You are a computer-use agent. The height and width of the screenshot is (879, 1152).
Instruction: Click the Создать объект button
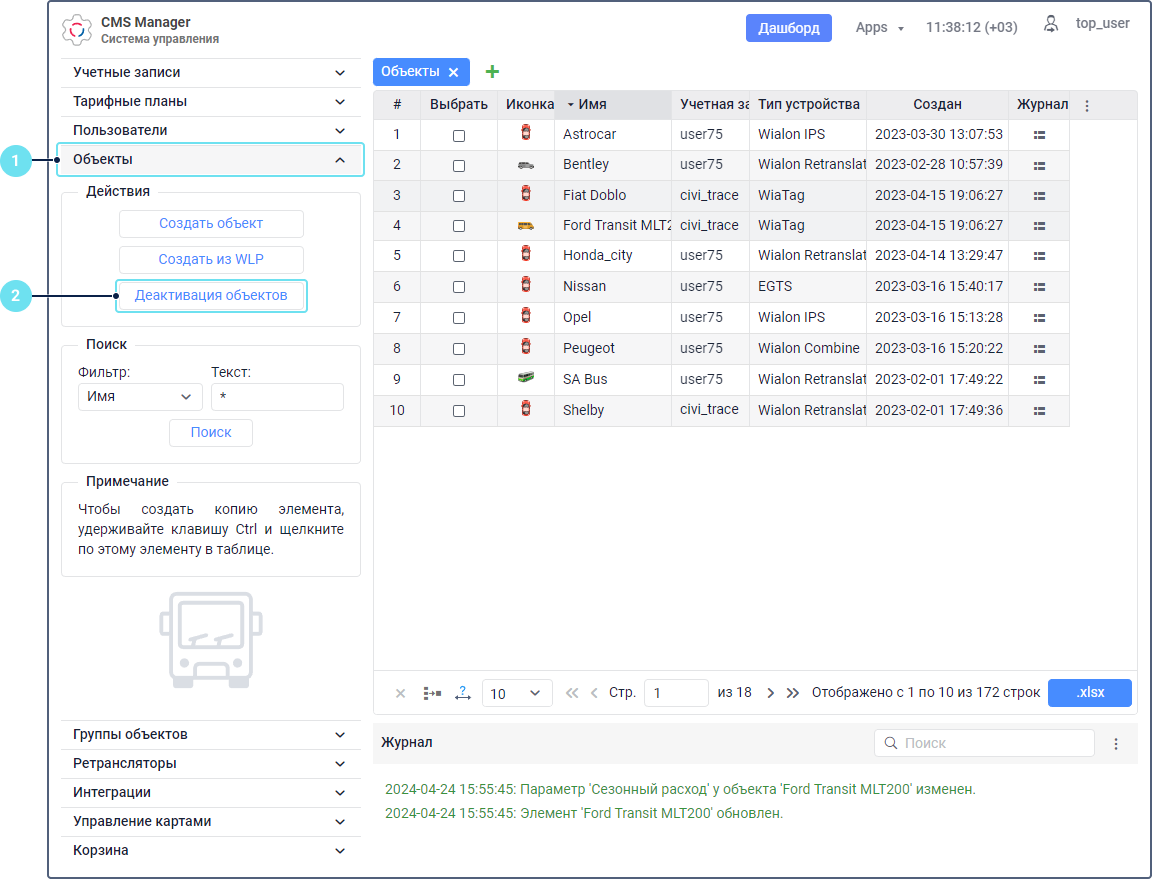click(211, 224)
